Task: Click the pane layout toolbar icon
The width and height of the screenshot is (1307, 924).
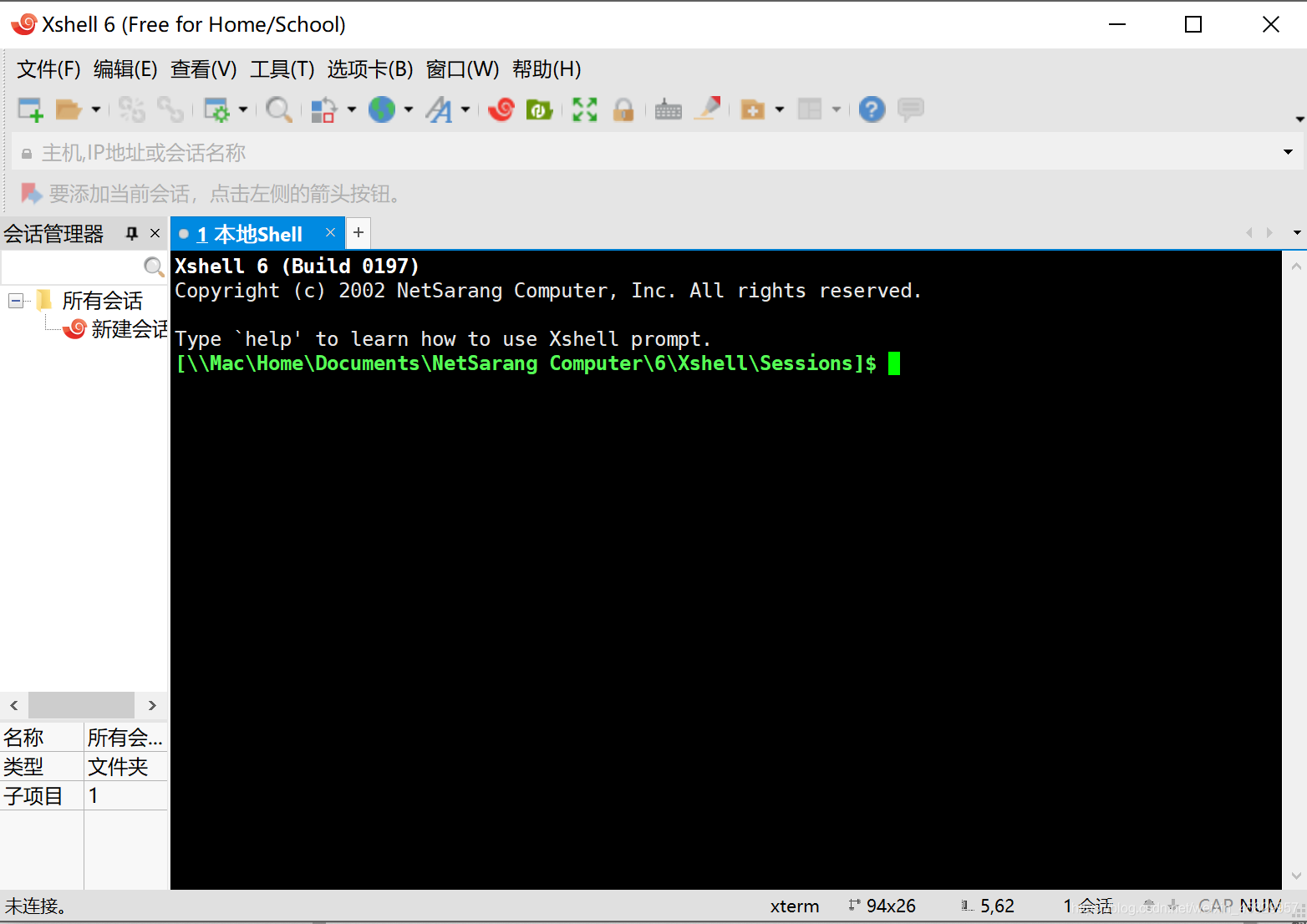Action: pyautogui.click(x=810, y=109)
